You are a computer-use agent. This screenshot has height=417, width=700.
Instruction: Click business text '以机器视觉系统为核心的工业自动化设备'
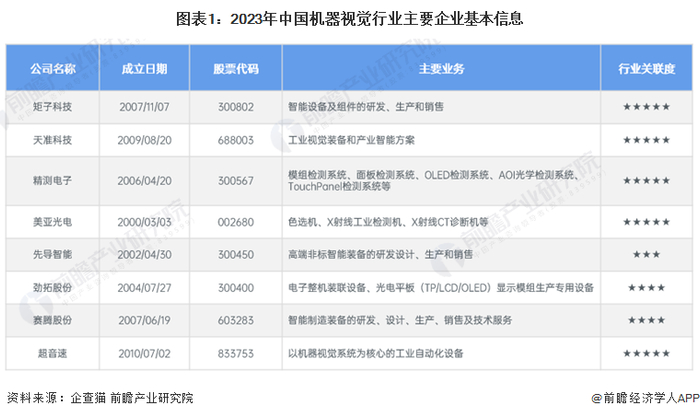pyautogui.click(x=375, y=354)
